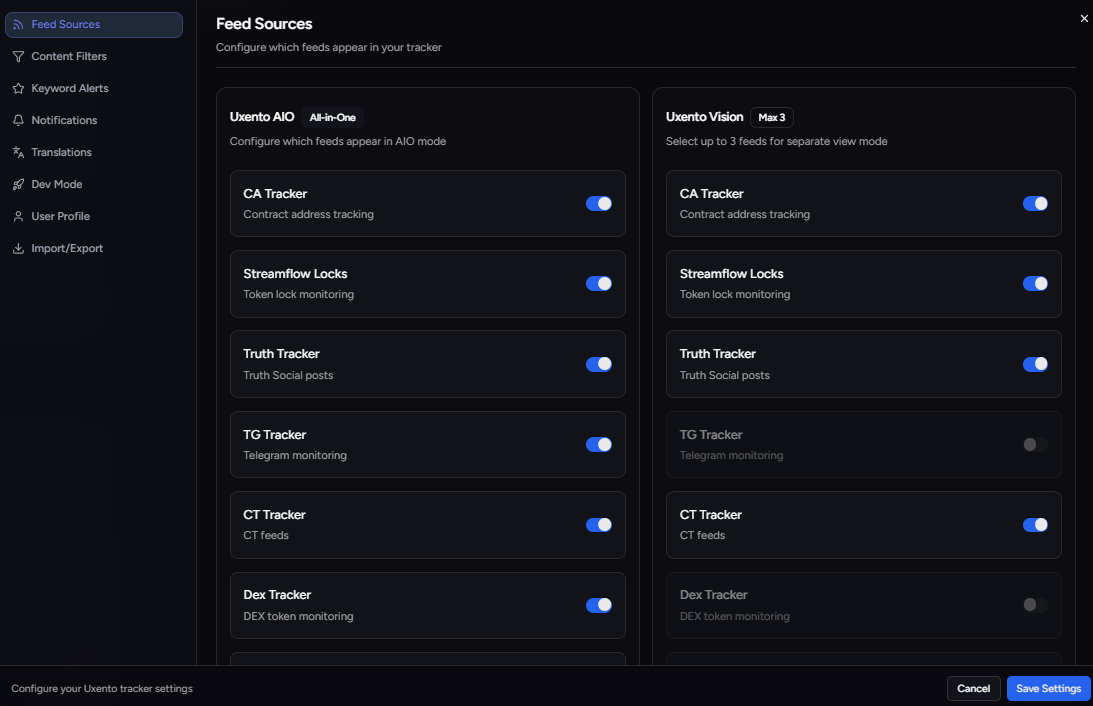Open Import/Export via the download icon
Viewport: 1093px width, 706px height.
(x=18, y=248)
